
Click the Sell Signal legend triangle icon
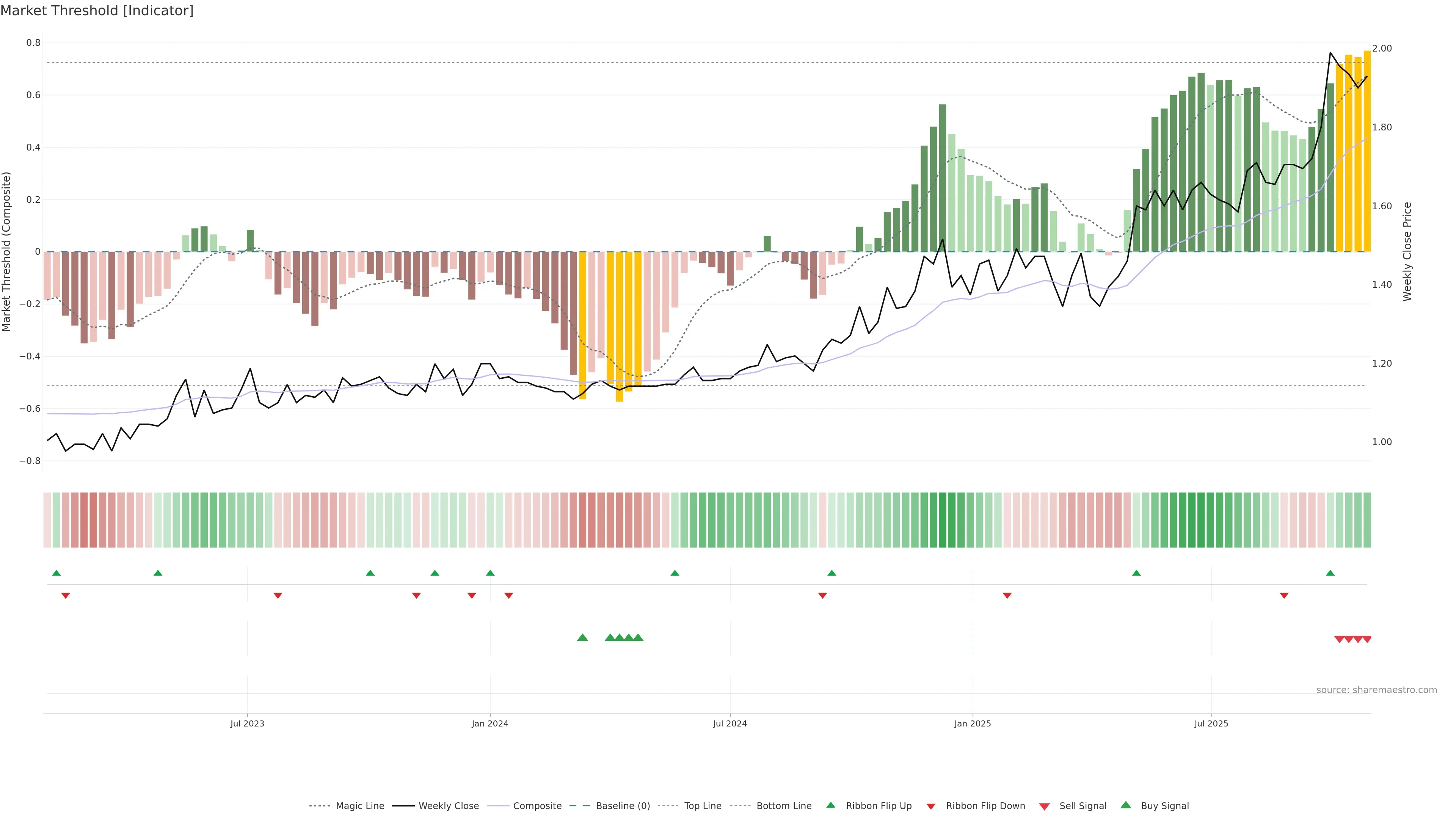(1044, 806)
